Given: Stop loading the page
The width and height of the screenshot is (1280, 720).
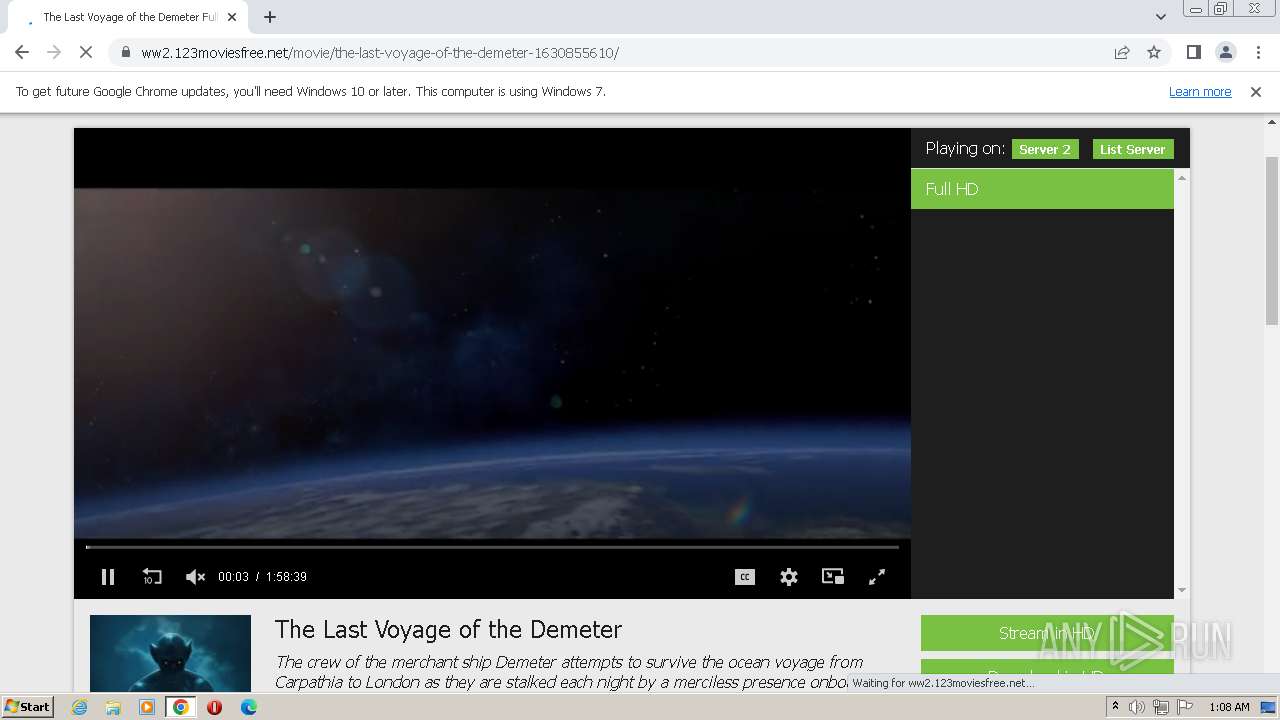Looking at the screenshot, I should [x=86, y=53].
